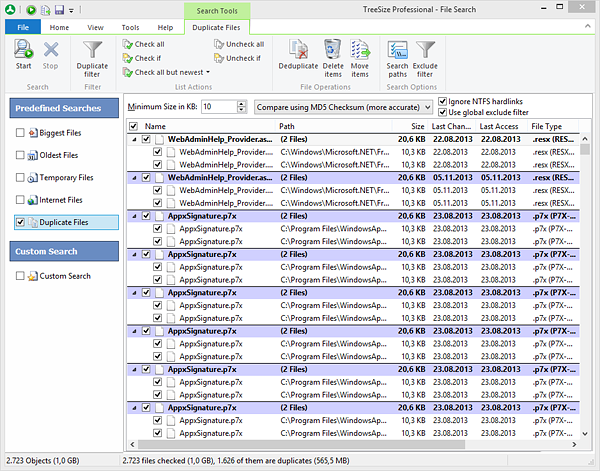Viewport: 600px width, 471px height.
Task: Click the Uncheck all icon
Action: pos(219,44)
